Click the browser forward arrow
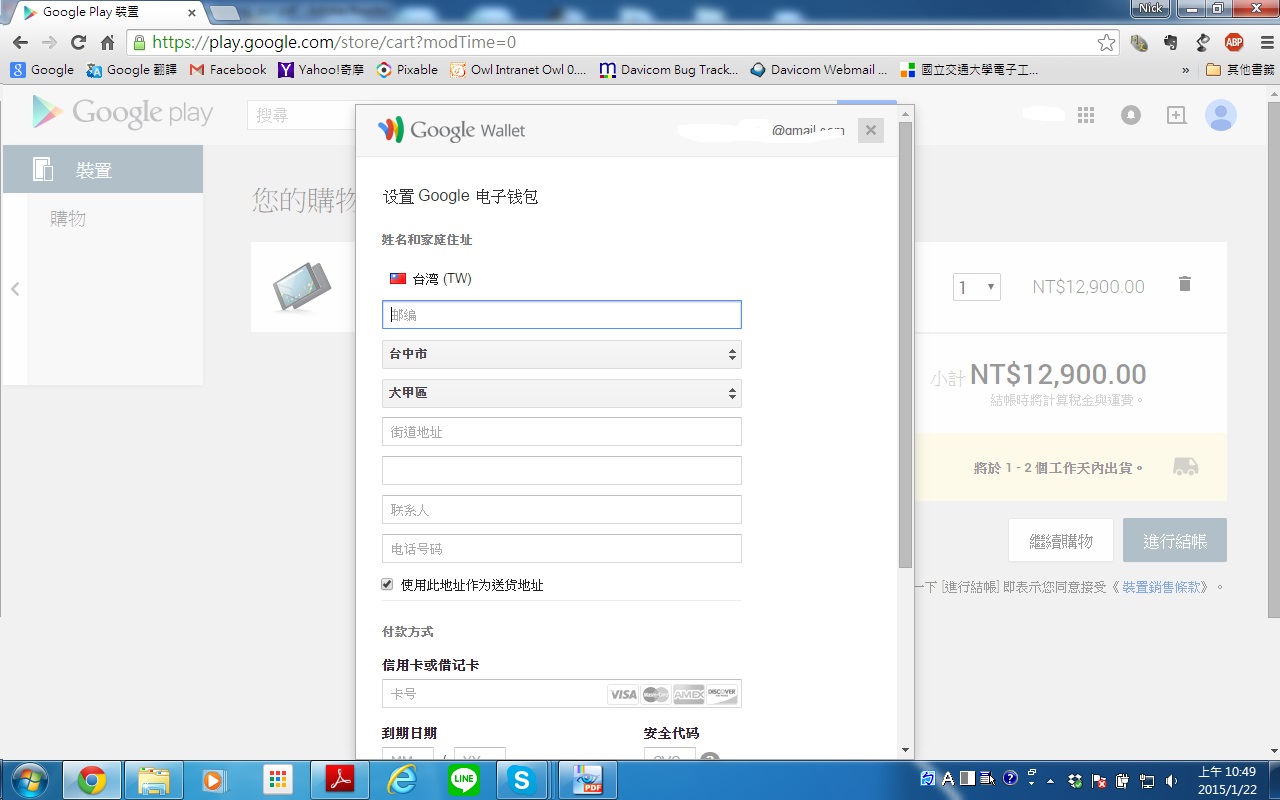 click(49, 43)
